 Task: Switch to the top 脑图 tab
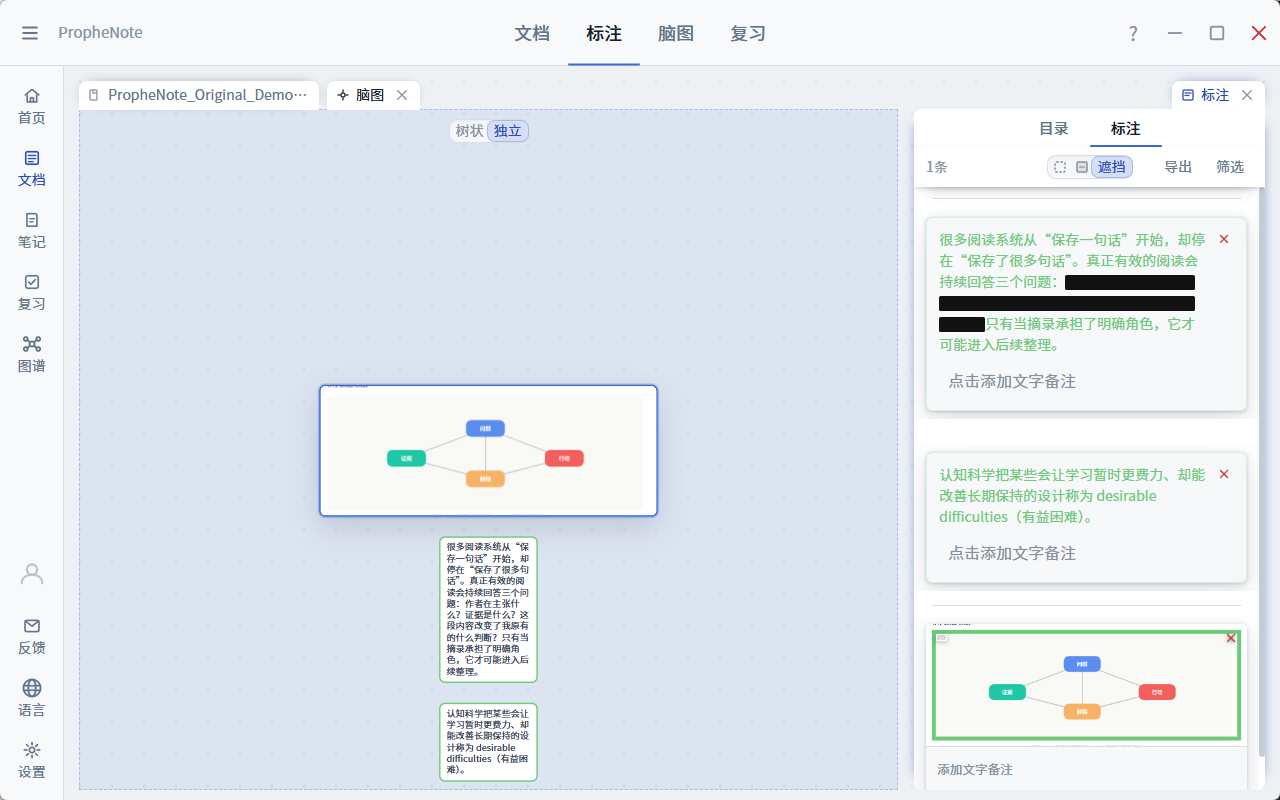pyautogui.click(x=676, y=33)
